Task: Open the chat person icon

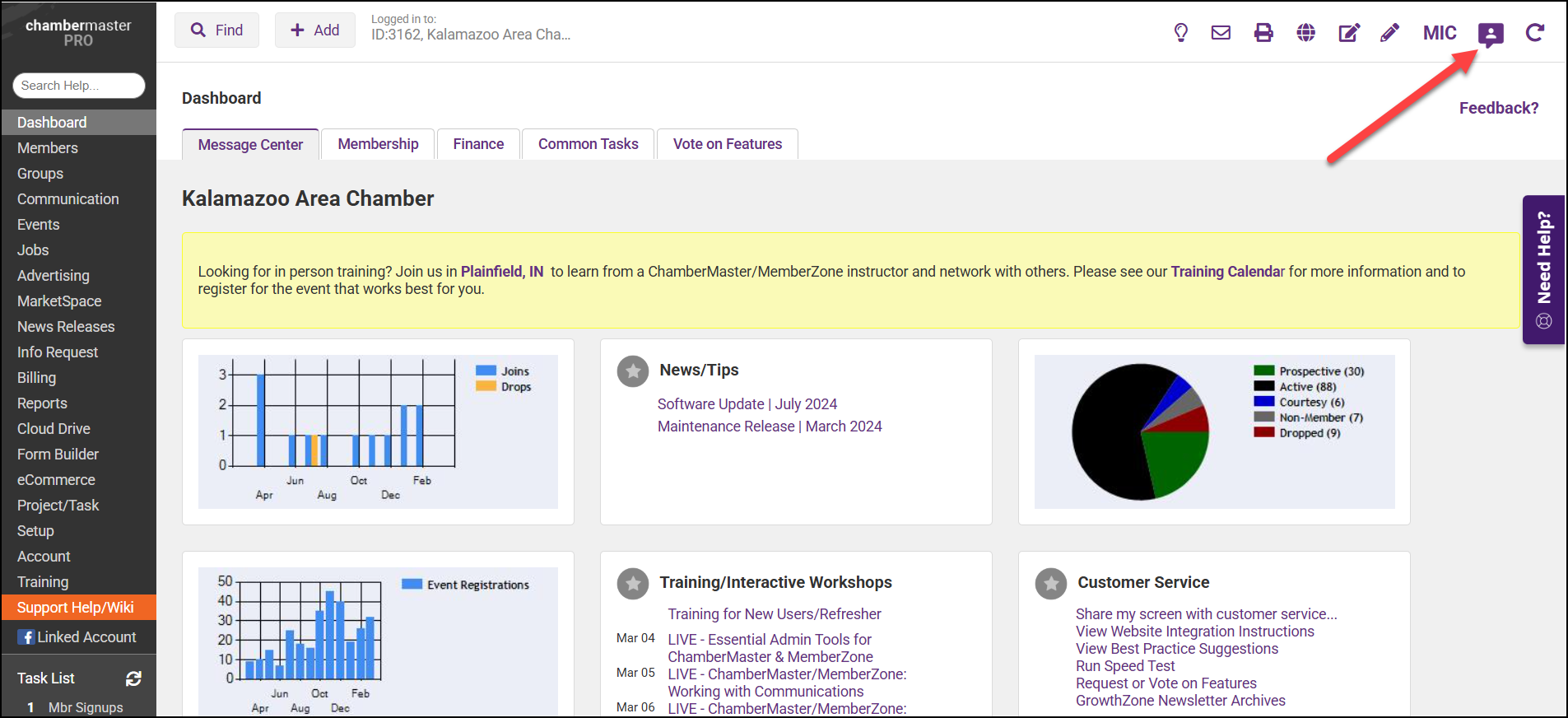Action: [x=1491, y=34]
